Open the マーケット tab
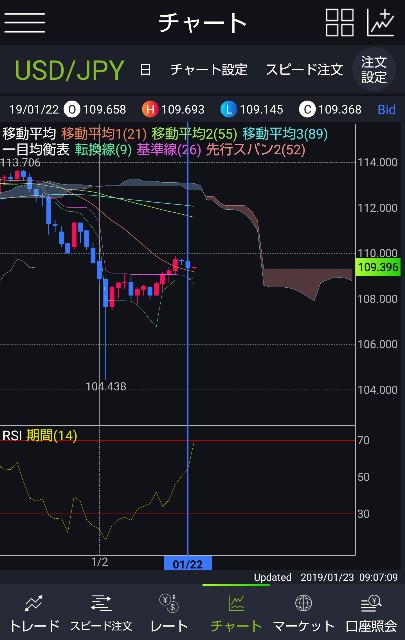 coord(303,613)
